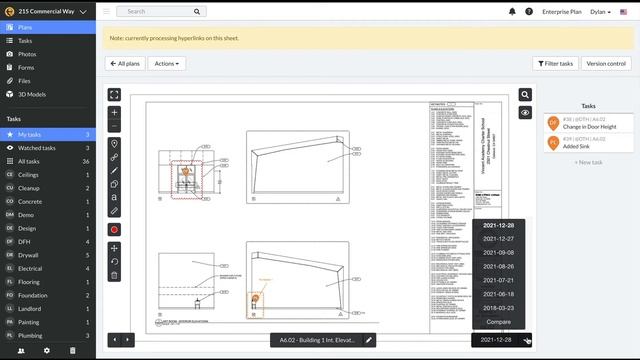The height and width of the screenshot is (360, 640).
Task: Open the help question mark
Action: tap(529, 12)
